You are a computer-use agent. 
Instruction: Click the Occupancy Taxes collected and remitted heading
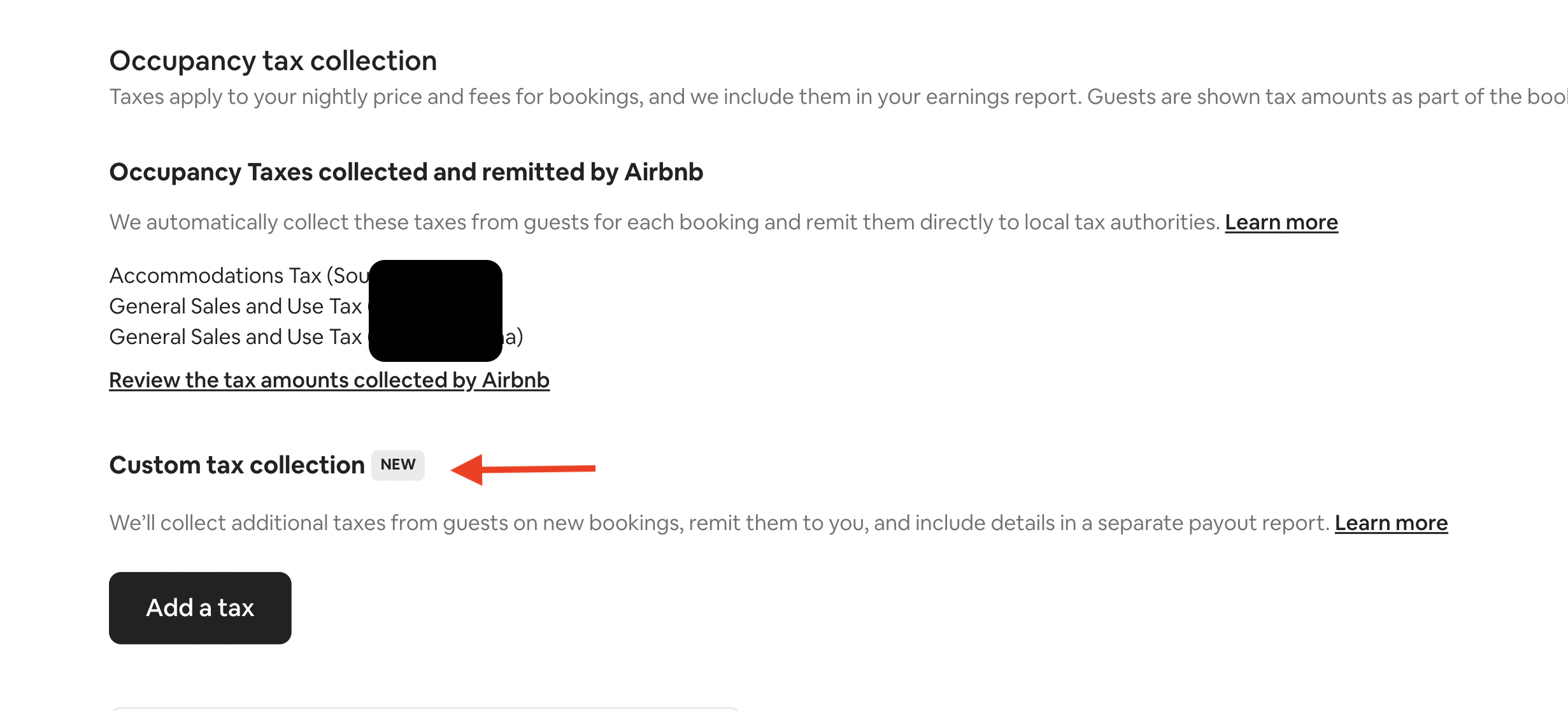(406, 172)
